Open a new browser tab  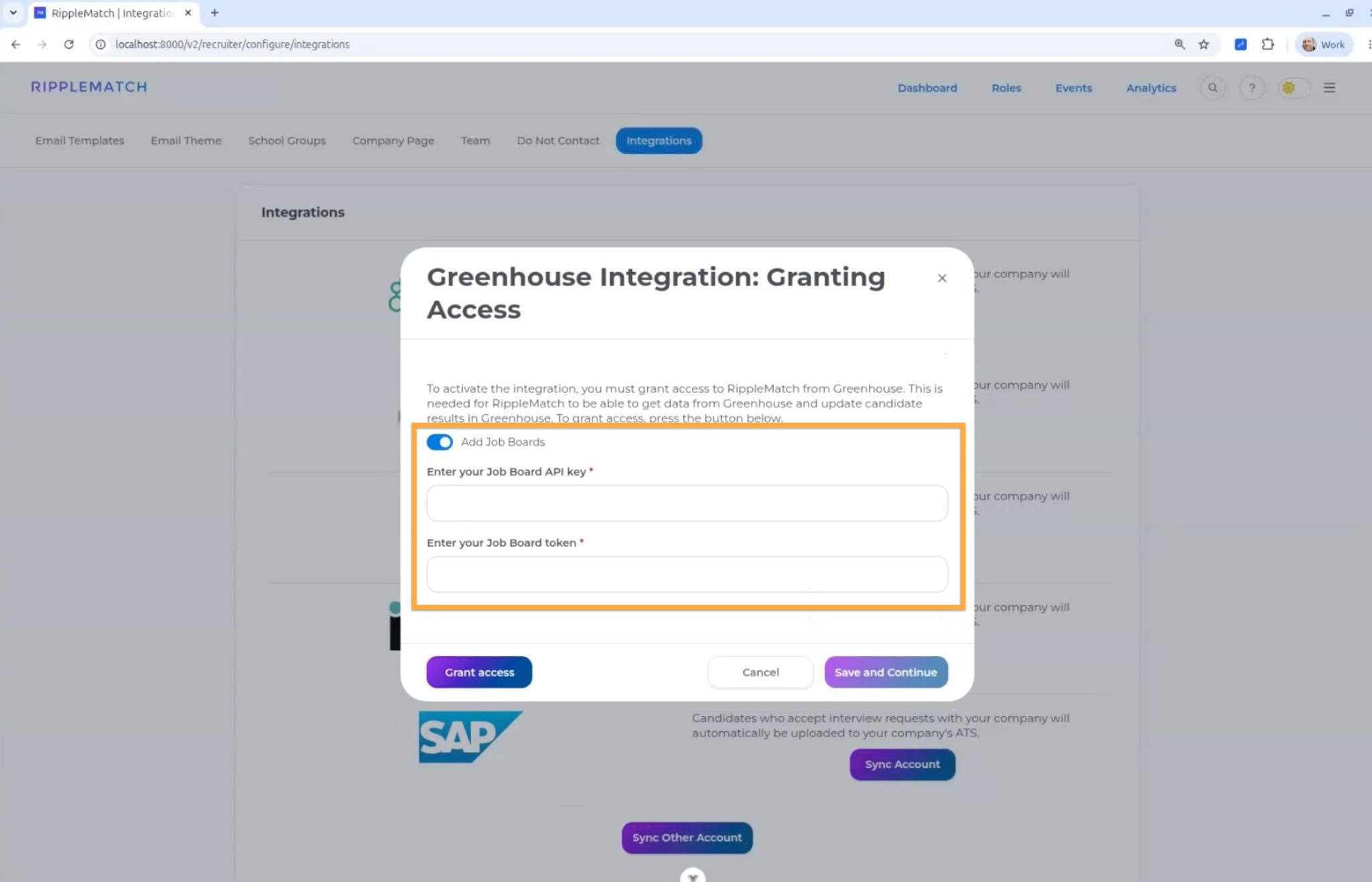[x=214, y=13]
